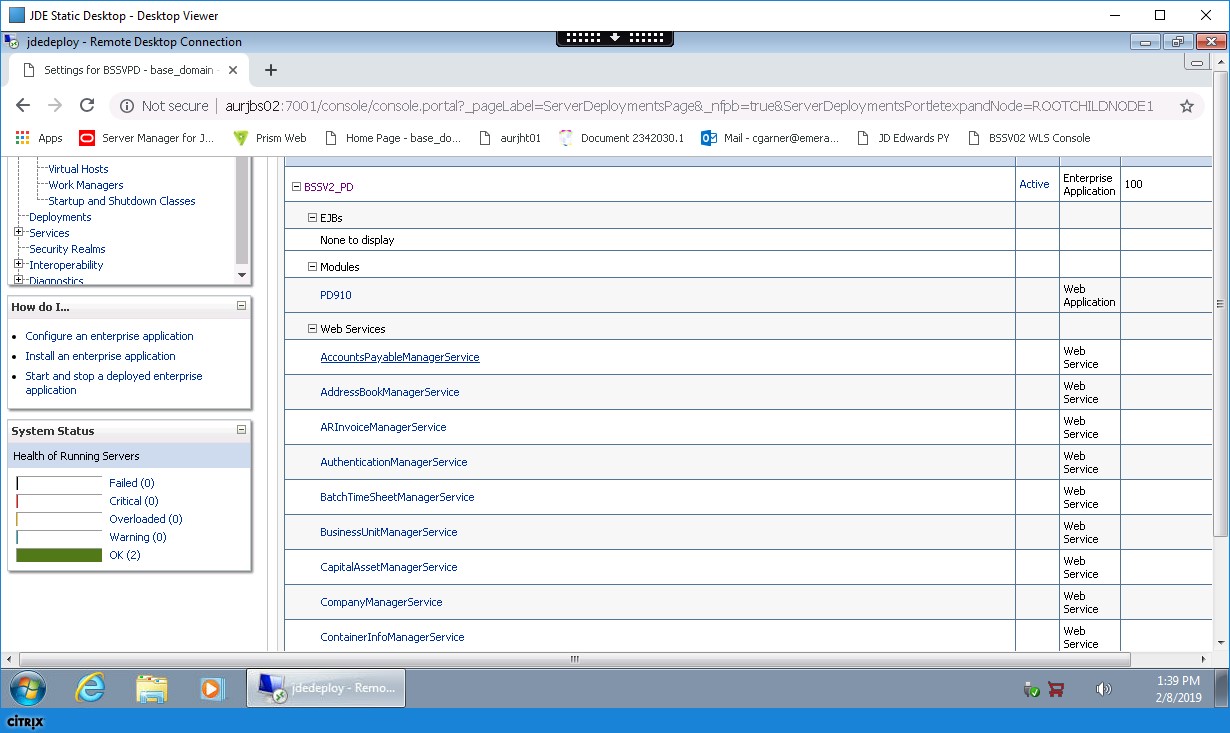Collapse the Modules section

coord(312,267)
